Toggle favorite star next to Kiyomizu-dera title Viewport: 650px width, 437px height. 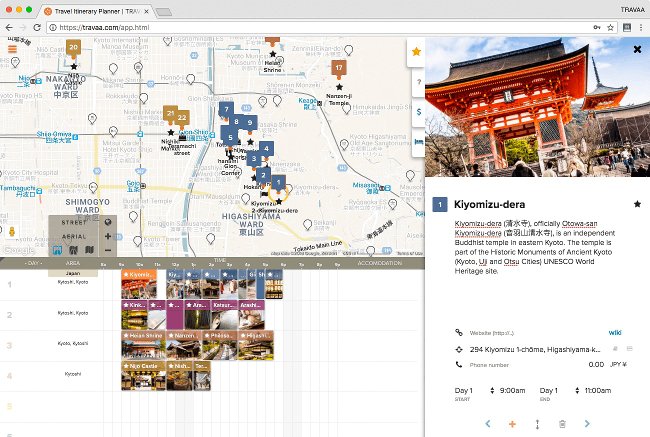point(637,204)
